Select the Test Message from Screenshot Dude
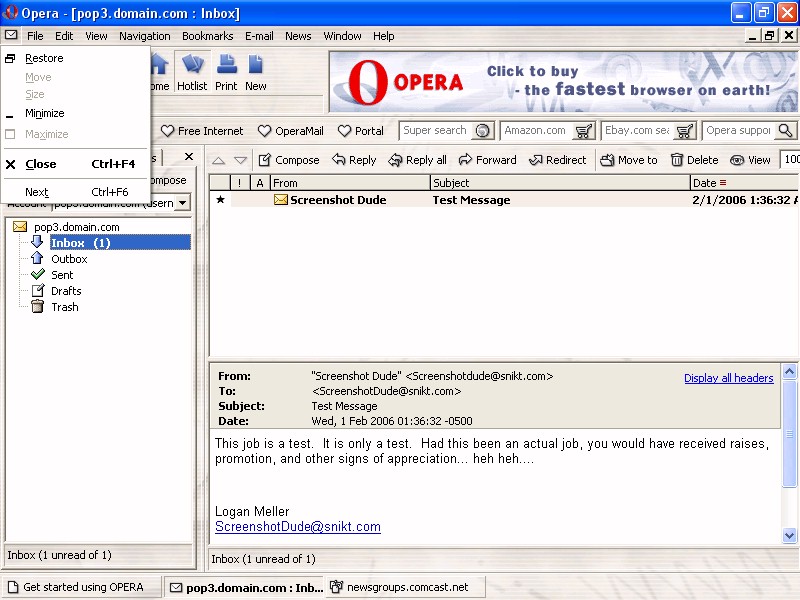The width and height of the screenshot is (800, 600). [x=504, y=200]
